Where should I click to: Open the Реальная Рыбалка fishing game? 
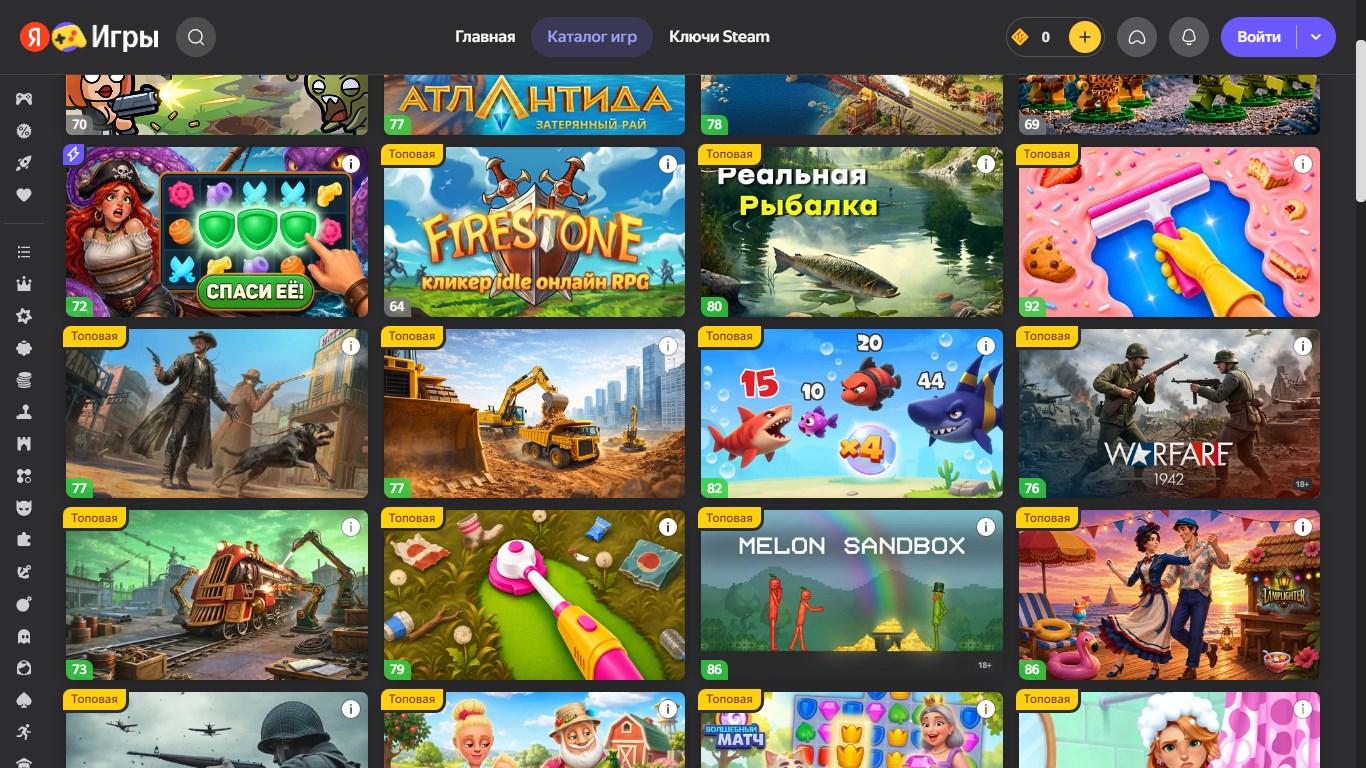pos(852,232)
